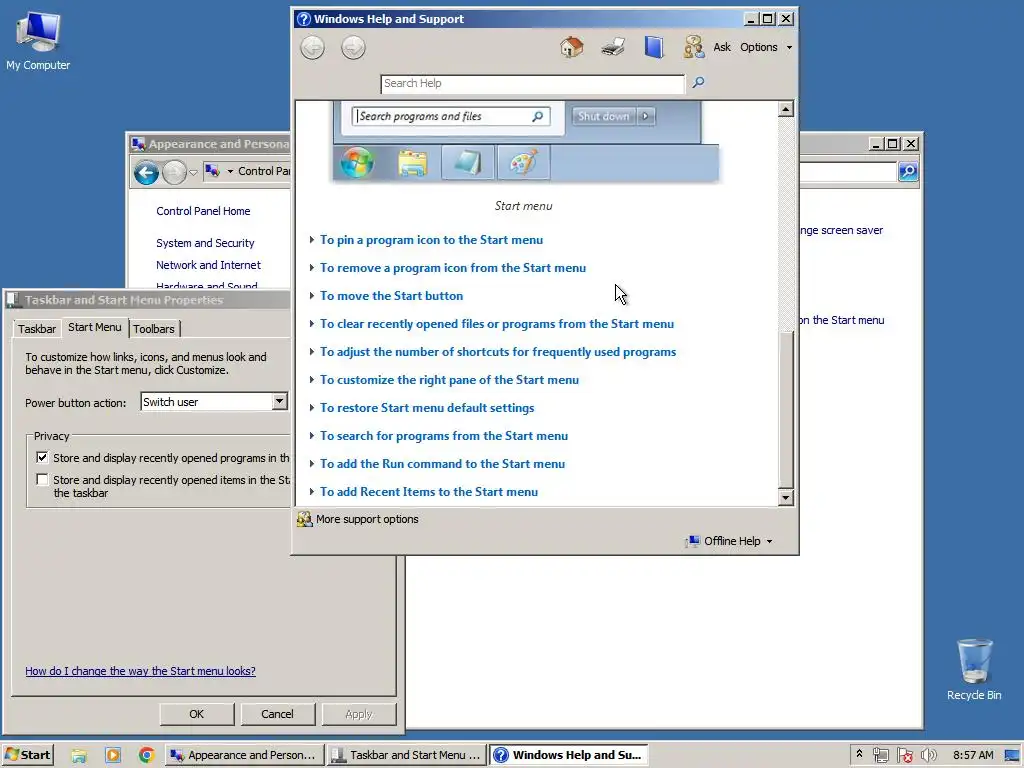Viewport: 1024px width, 768px height.
Task: Switch to the Start Menu tab
Action: tap(95, 327)
